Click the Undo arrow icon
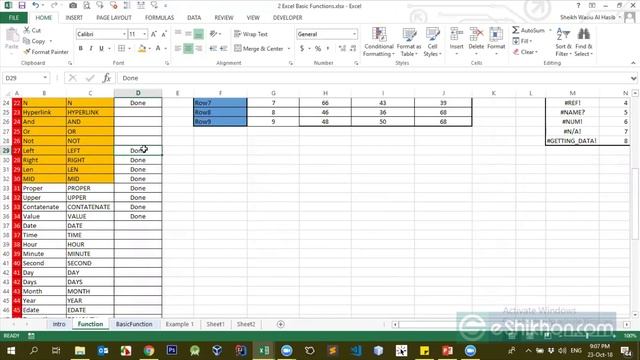 [x=36, y=6]
